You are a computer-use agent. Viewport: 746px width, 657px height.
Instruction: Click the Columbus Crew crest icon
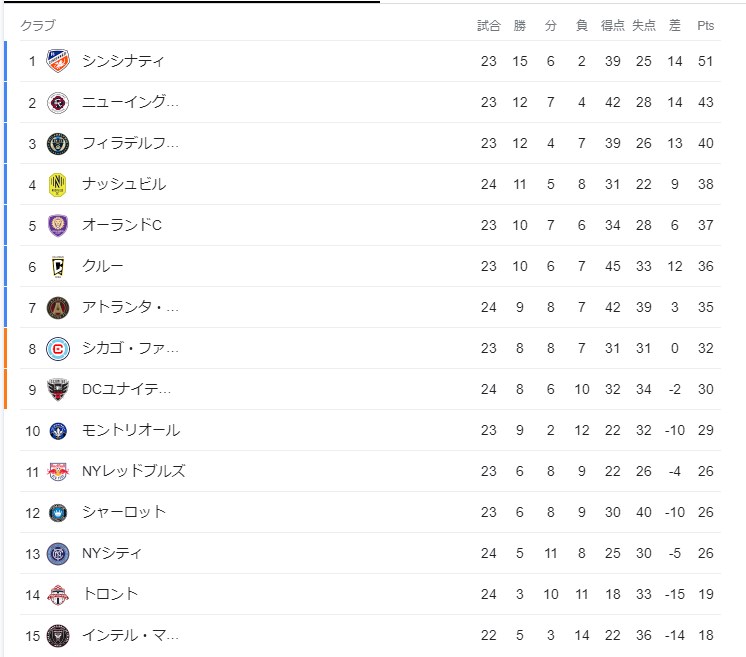tap(58, 266)
